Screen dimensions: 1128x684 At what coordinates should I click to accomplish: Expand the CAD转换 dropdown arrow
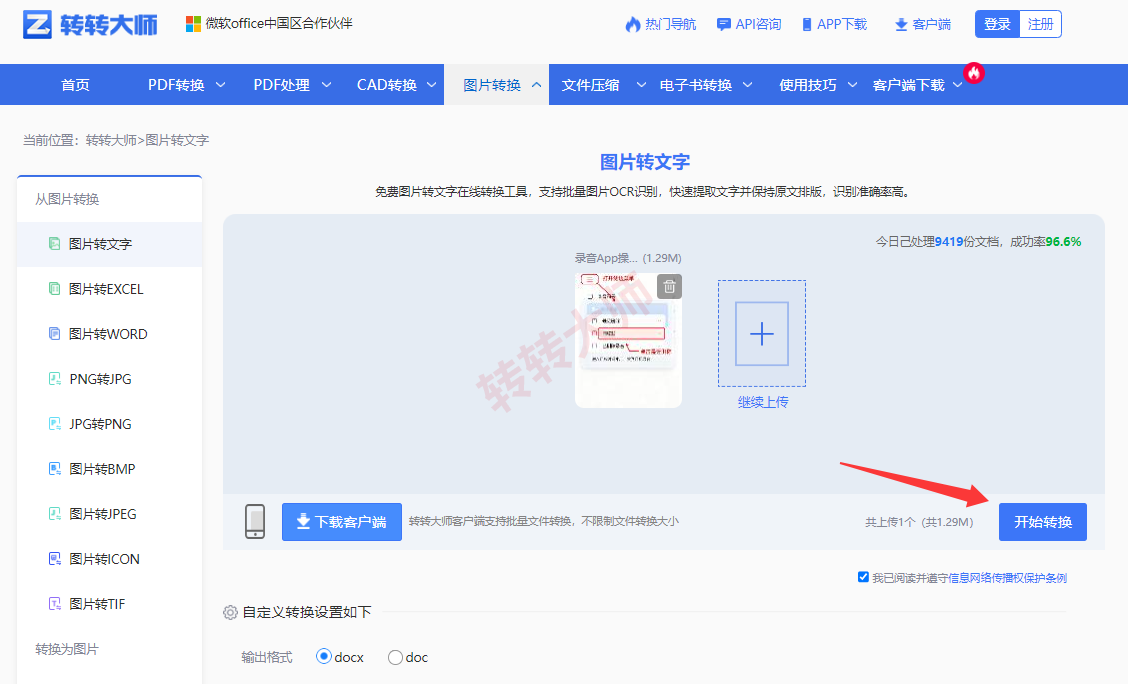[432, 85]
